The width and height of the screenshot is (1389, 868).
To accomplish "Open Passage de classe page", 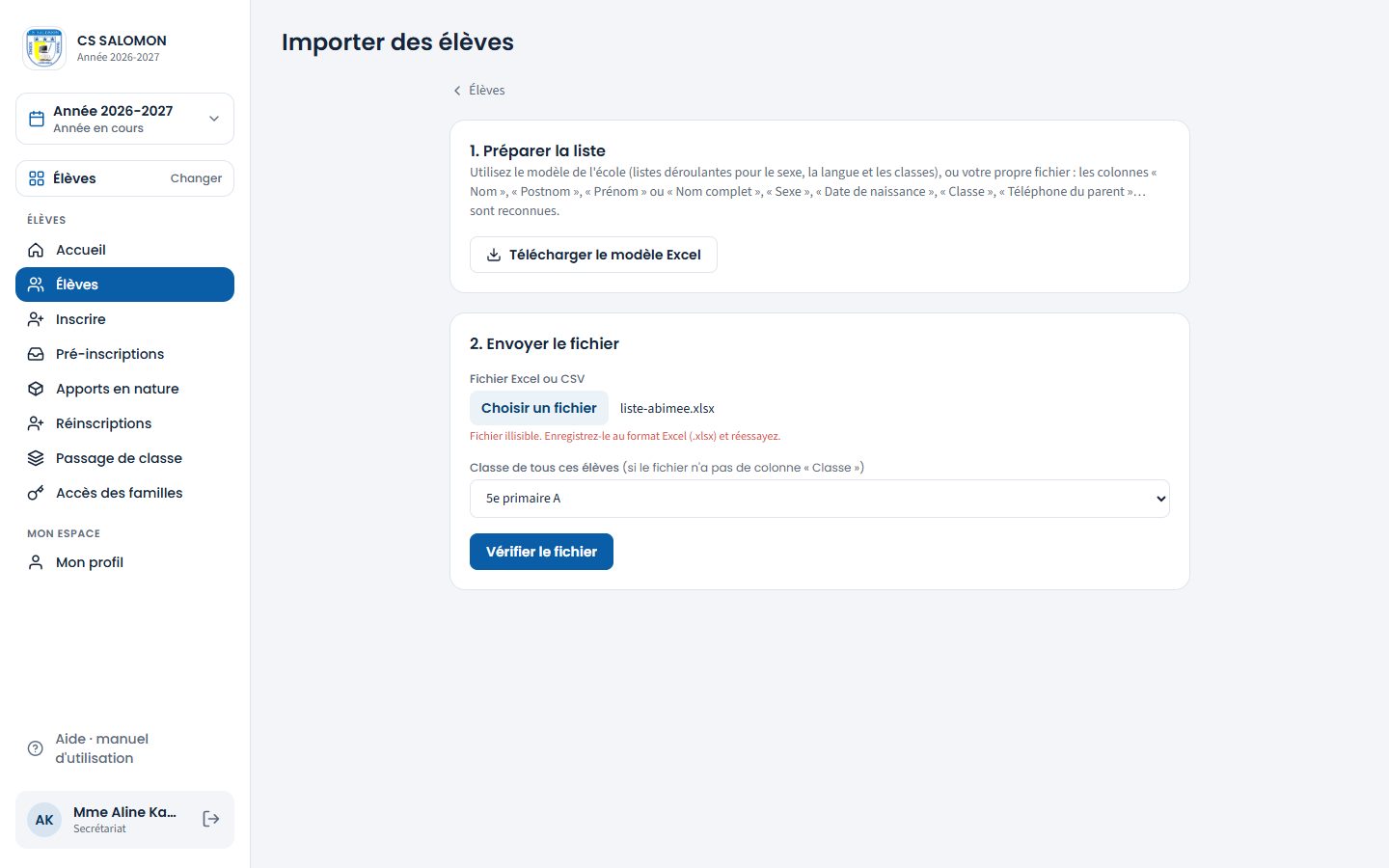I will pyautogui.click(x=124, y=458).
